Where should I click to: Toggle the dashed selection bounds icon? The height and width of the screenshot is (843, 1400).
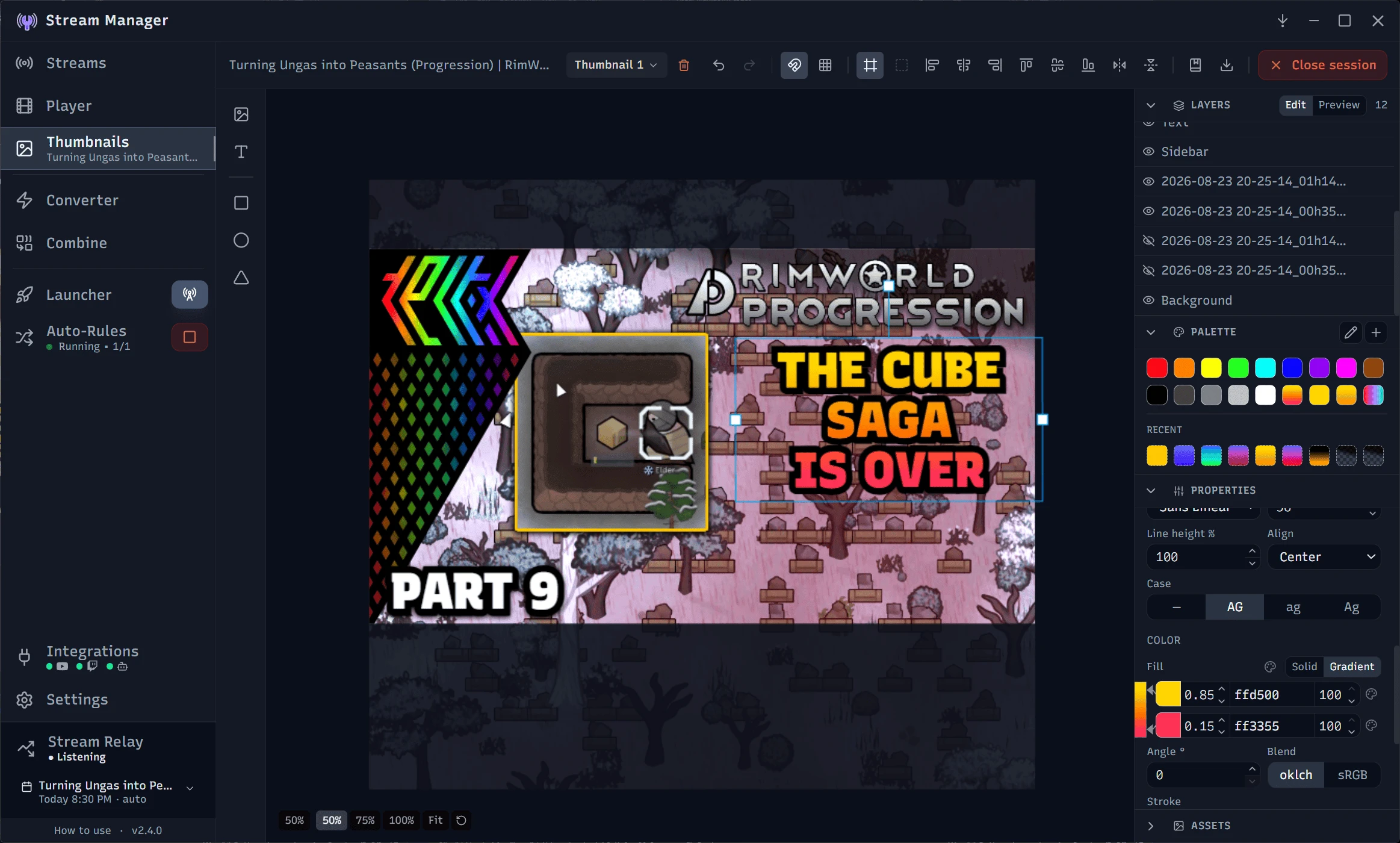[901, 65]
